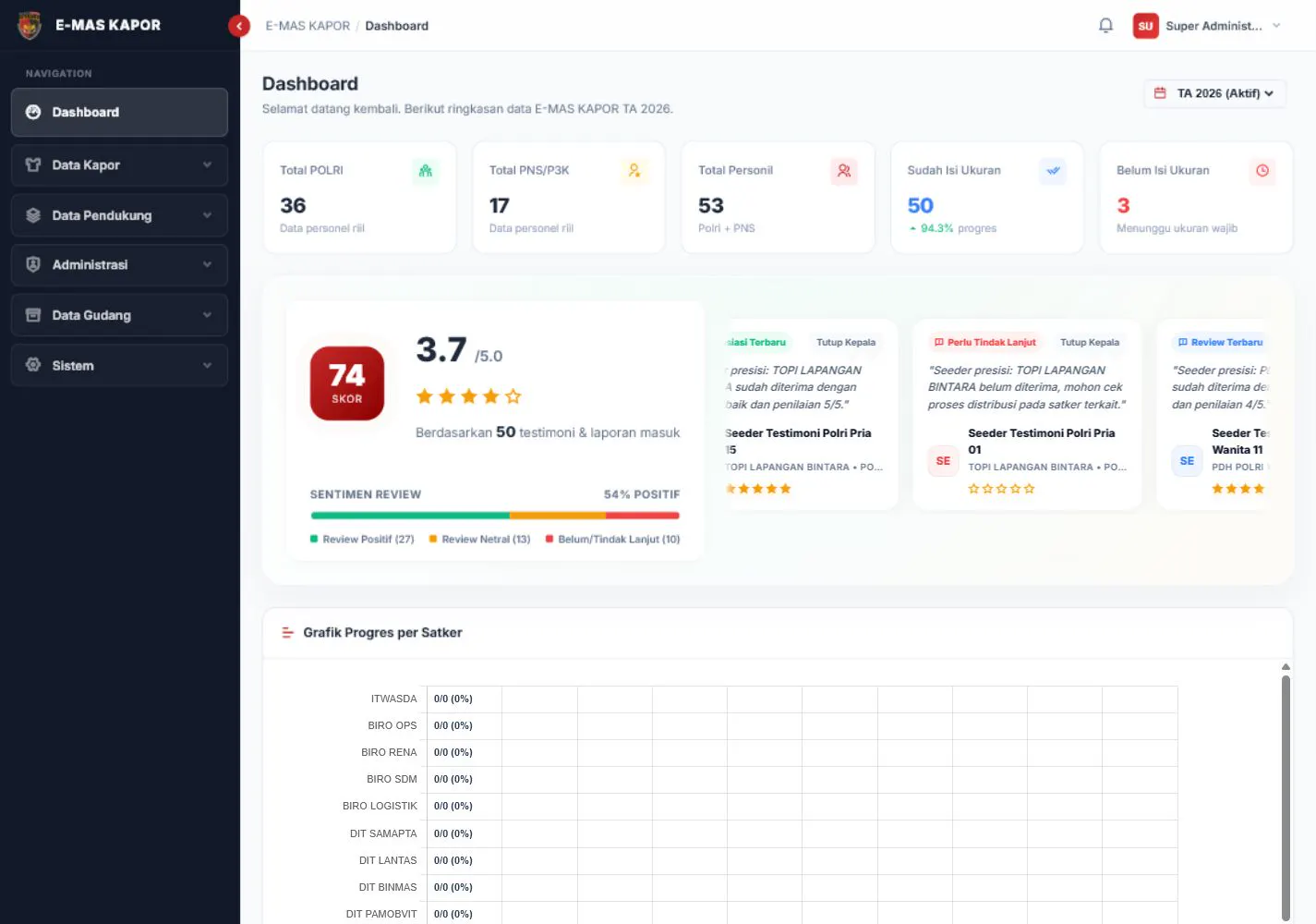
Task: Click the Sistem gear icon
Action: (33, 365)
